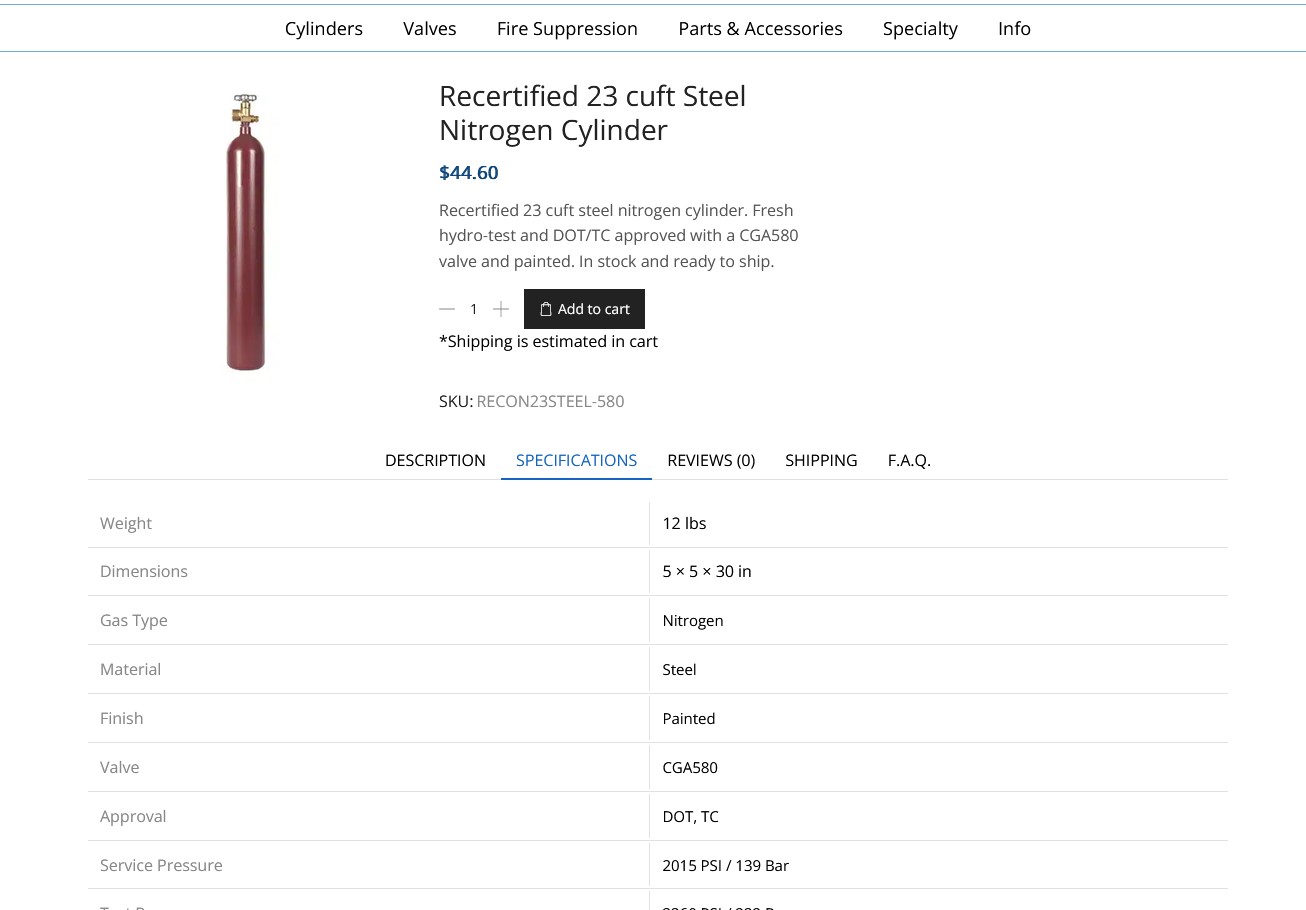Open the Specialty menu

920,29
